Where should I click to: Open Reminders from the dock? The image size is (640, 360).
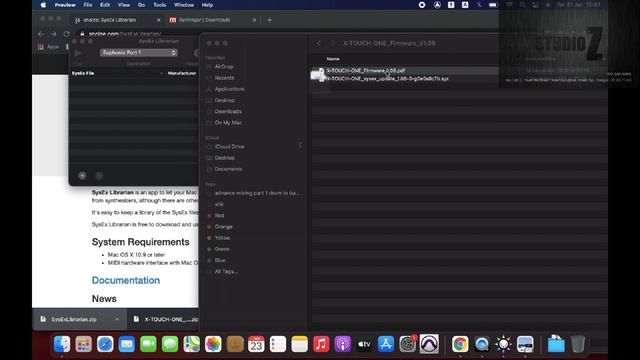(x=278, y=344)
